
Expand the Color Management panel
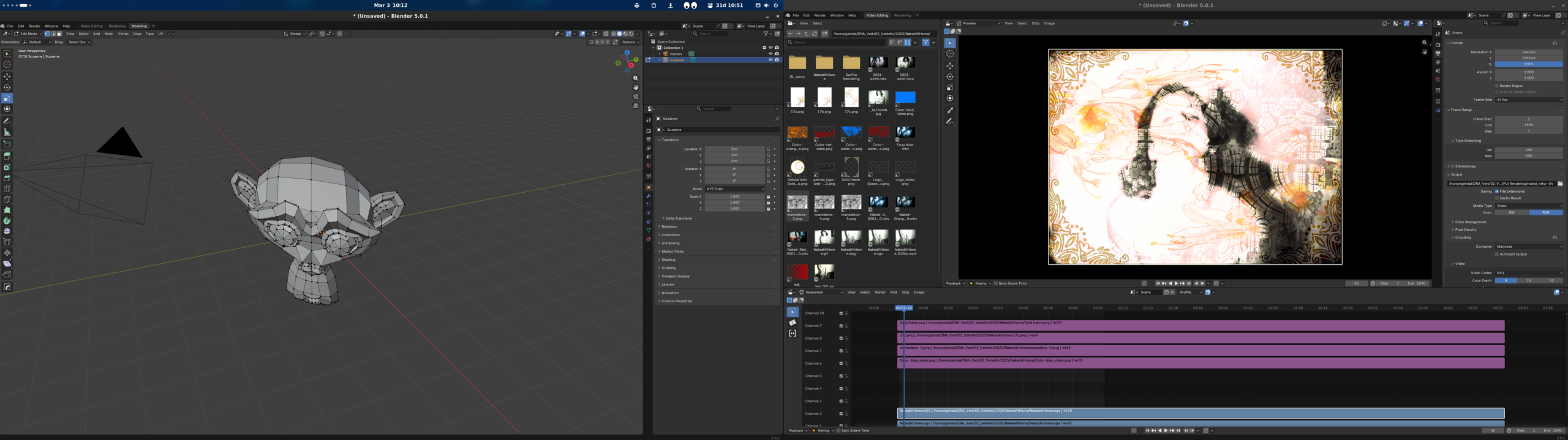[1470, 222]
